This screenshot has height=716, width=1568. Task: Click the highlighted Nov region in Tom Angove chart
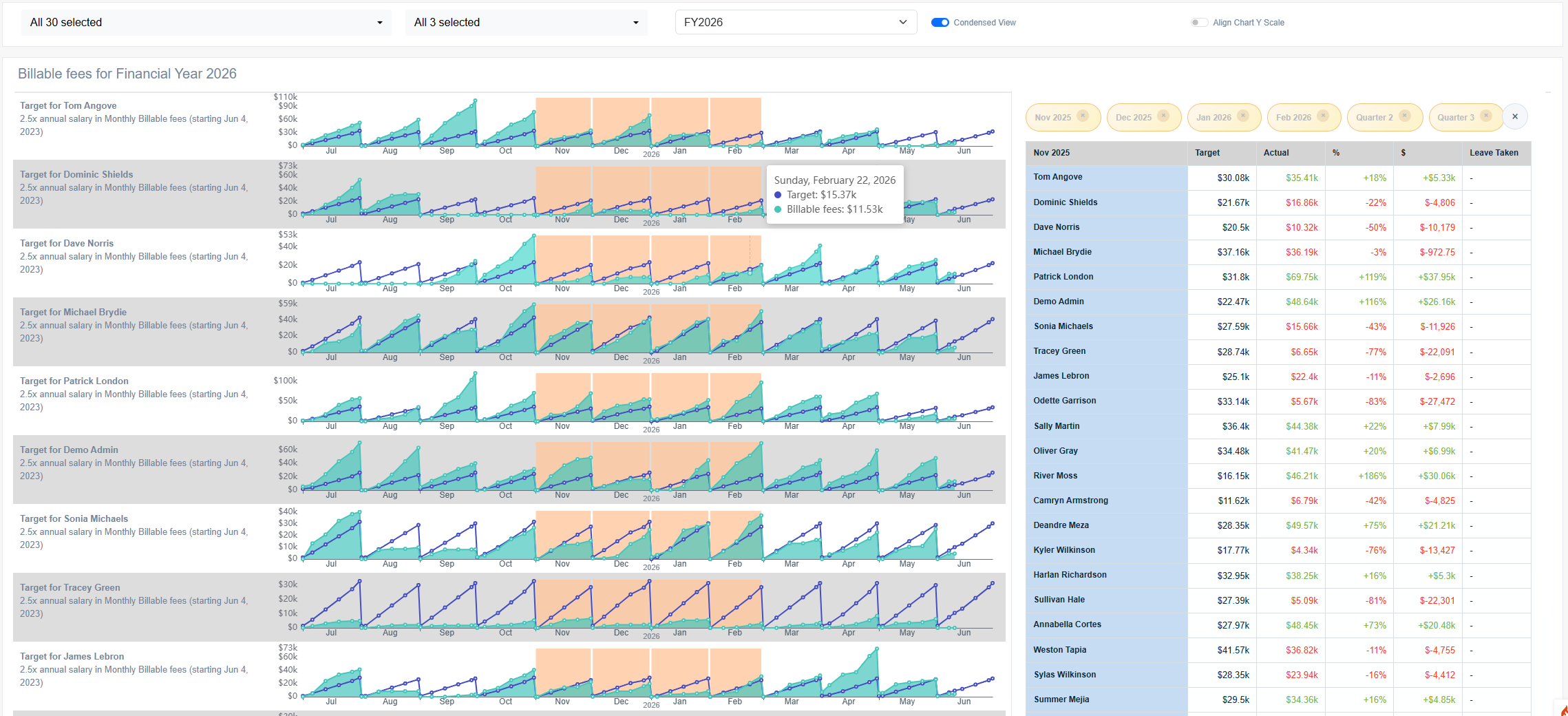(563, 121)
